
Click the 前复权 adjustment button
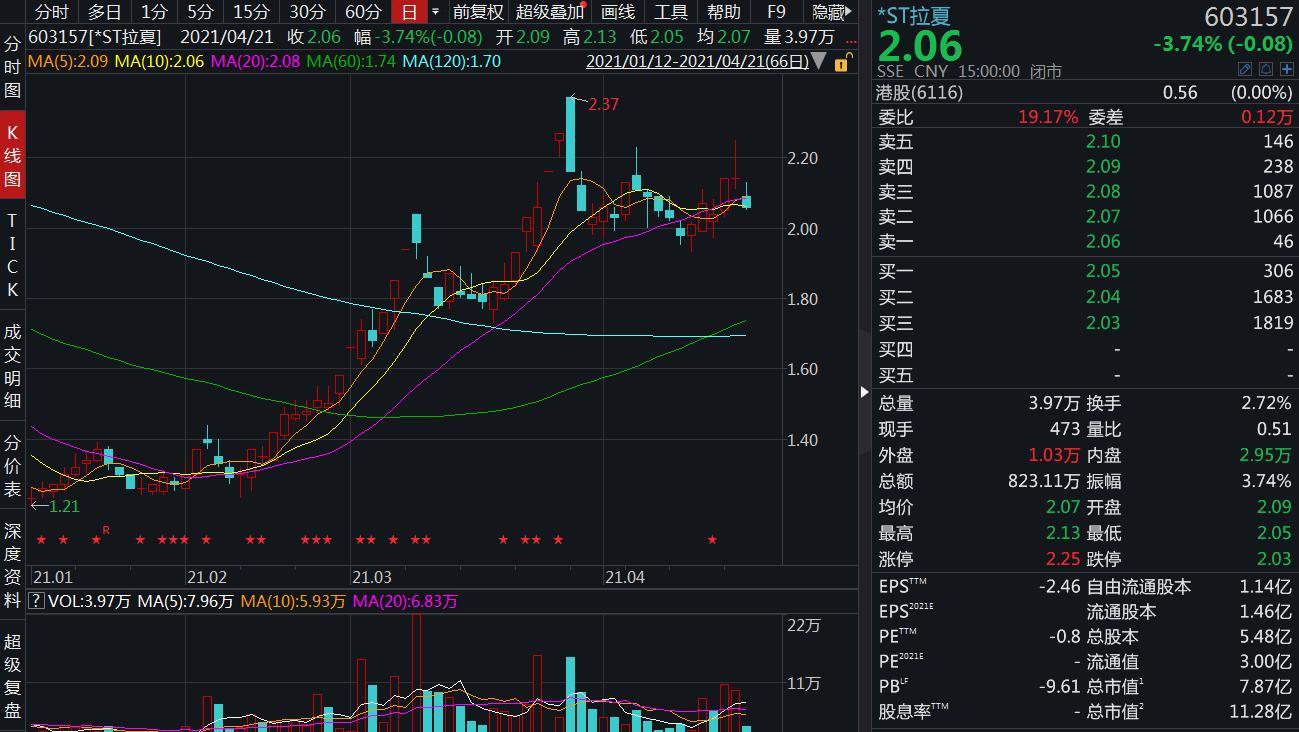[x=478, y=12]
